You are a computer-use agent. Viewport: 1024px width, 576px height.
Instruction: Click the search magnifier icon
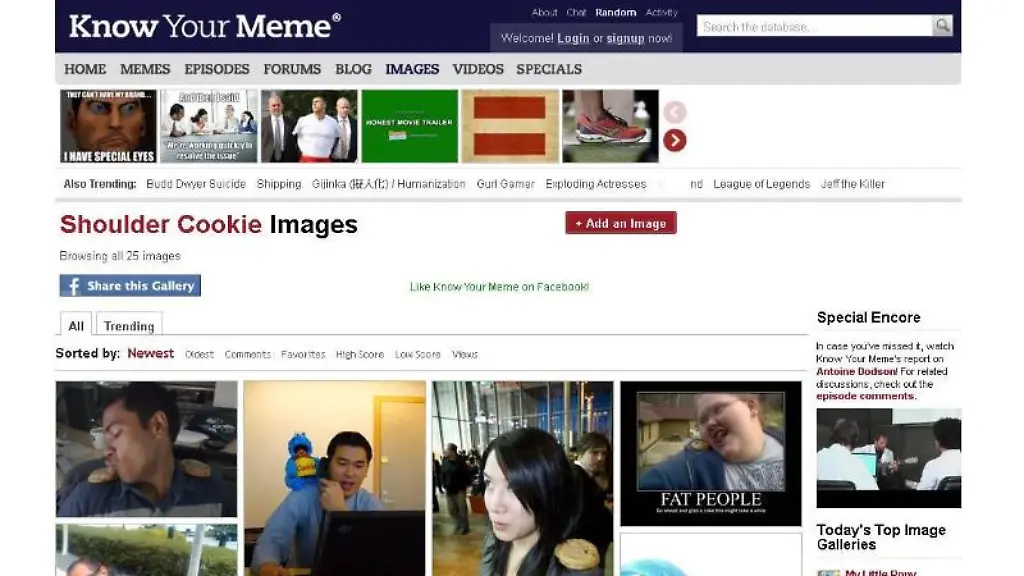pos(942,26)
